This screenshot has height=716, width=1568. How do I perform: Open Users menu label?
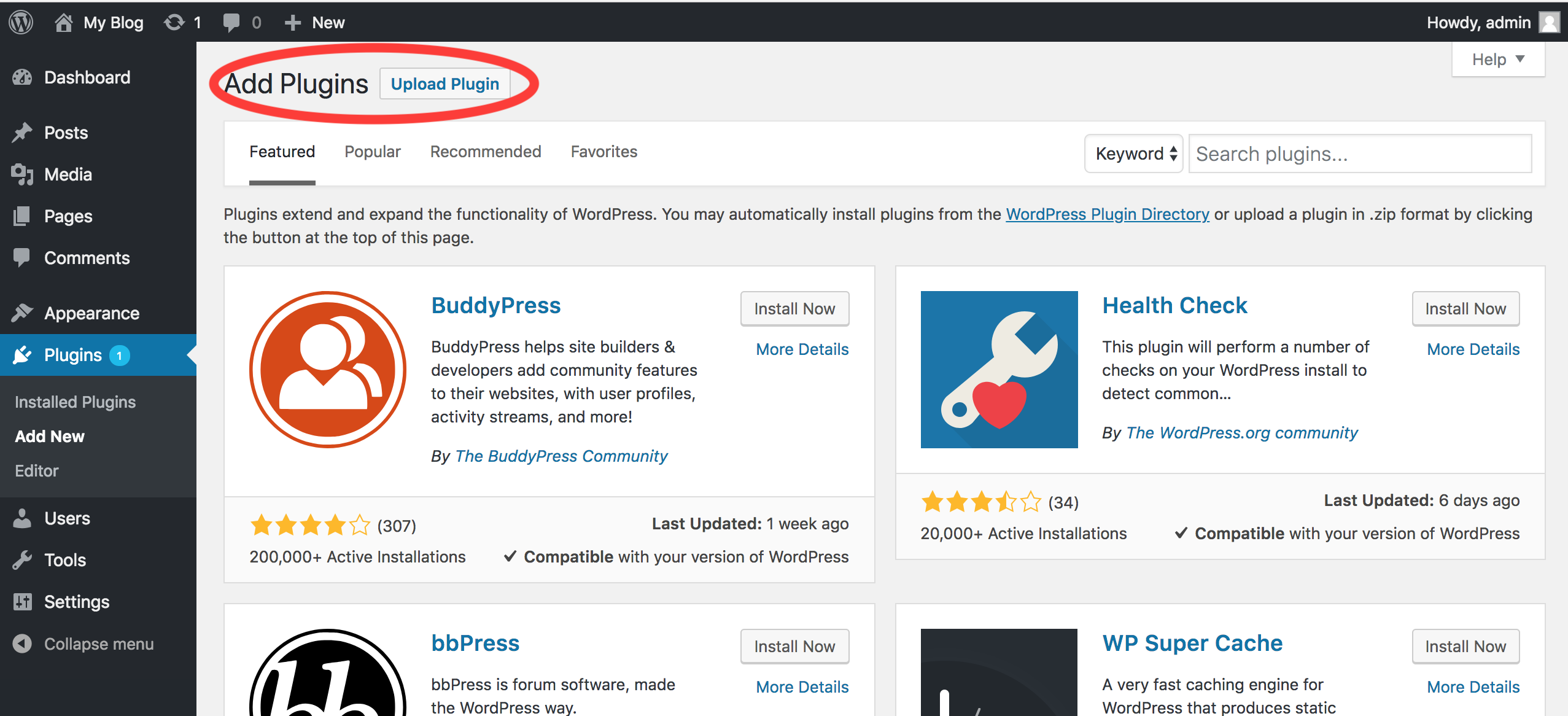click(x=68, y=518)
